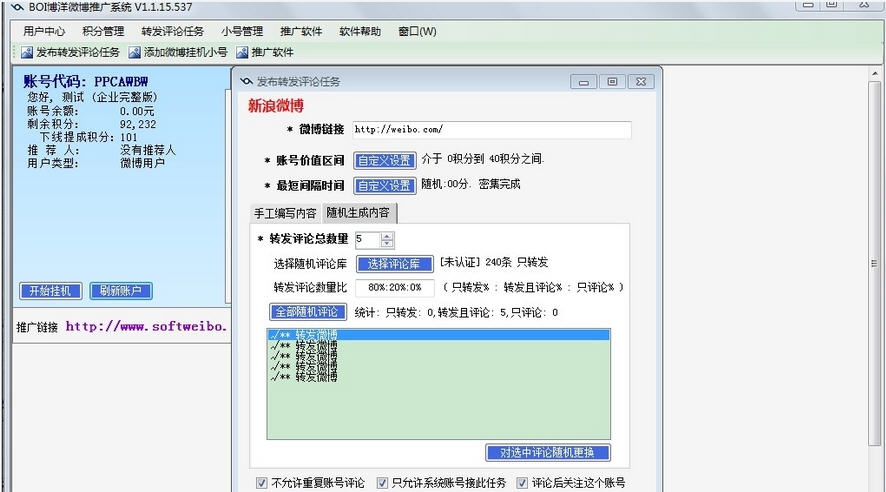Click the app logo icon in main title bar
Image resolution: width=886 pixels, height=492 pixels.
[x=18, y=7]
